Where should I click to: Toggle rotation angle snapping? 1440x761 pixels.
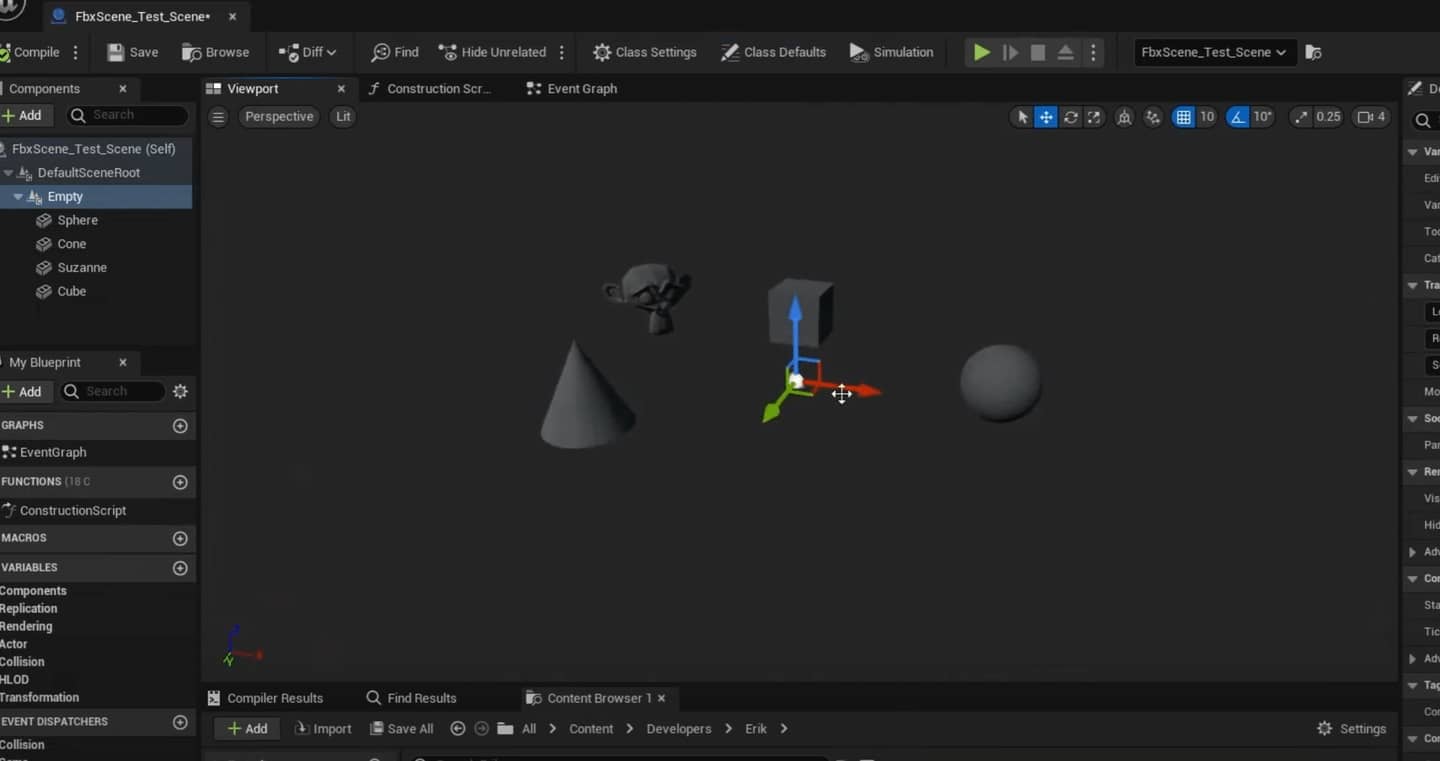coord(1238,117)
